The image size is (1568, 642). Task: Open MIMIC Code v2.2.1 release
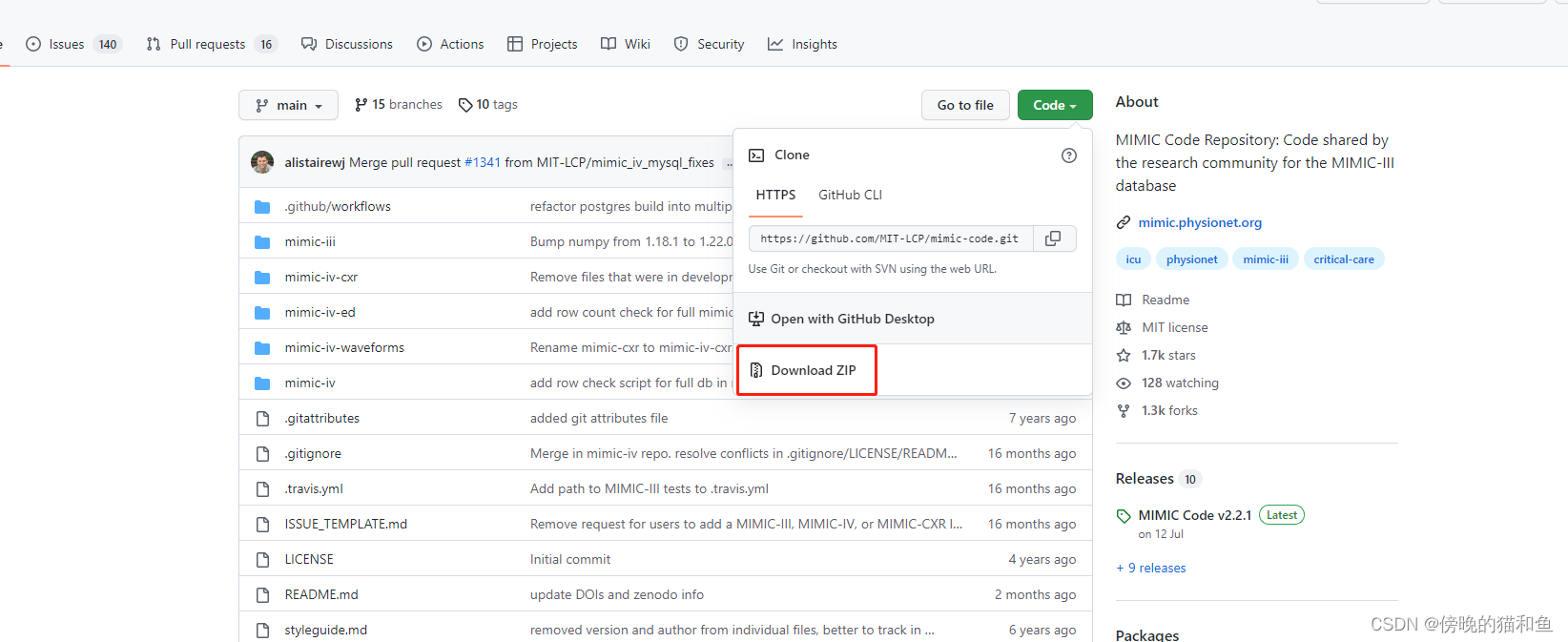pos(1194,515)
